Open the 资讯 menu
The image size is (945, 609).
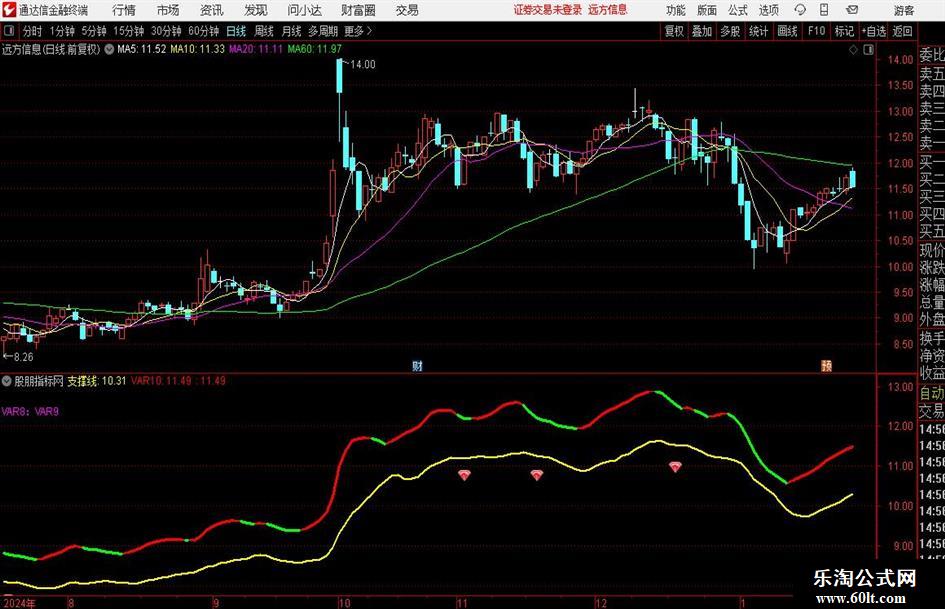coord(212,10)
